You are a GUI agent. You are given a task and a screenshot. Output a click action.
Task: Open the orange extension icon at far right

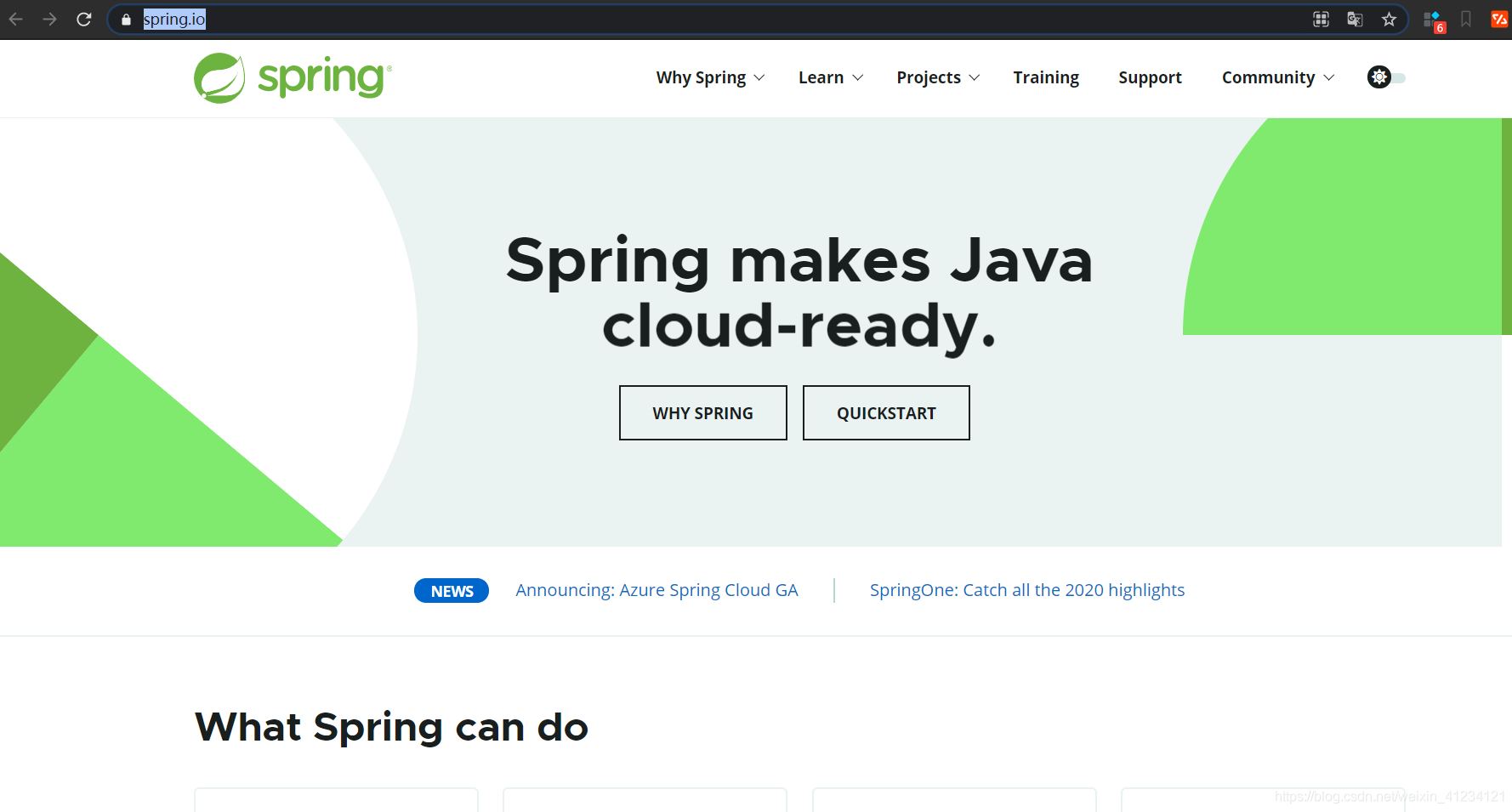tap(1499, 20)
